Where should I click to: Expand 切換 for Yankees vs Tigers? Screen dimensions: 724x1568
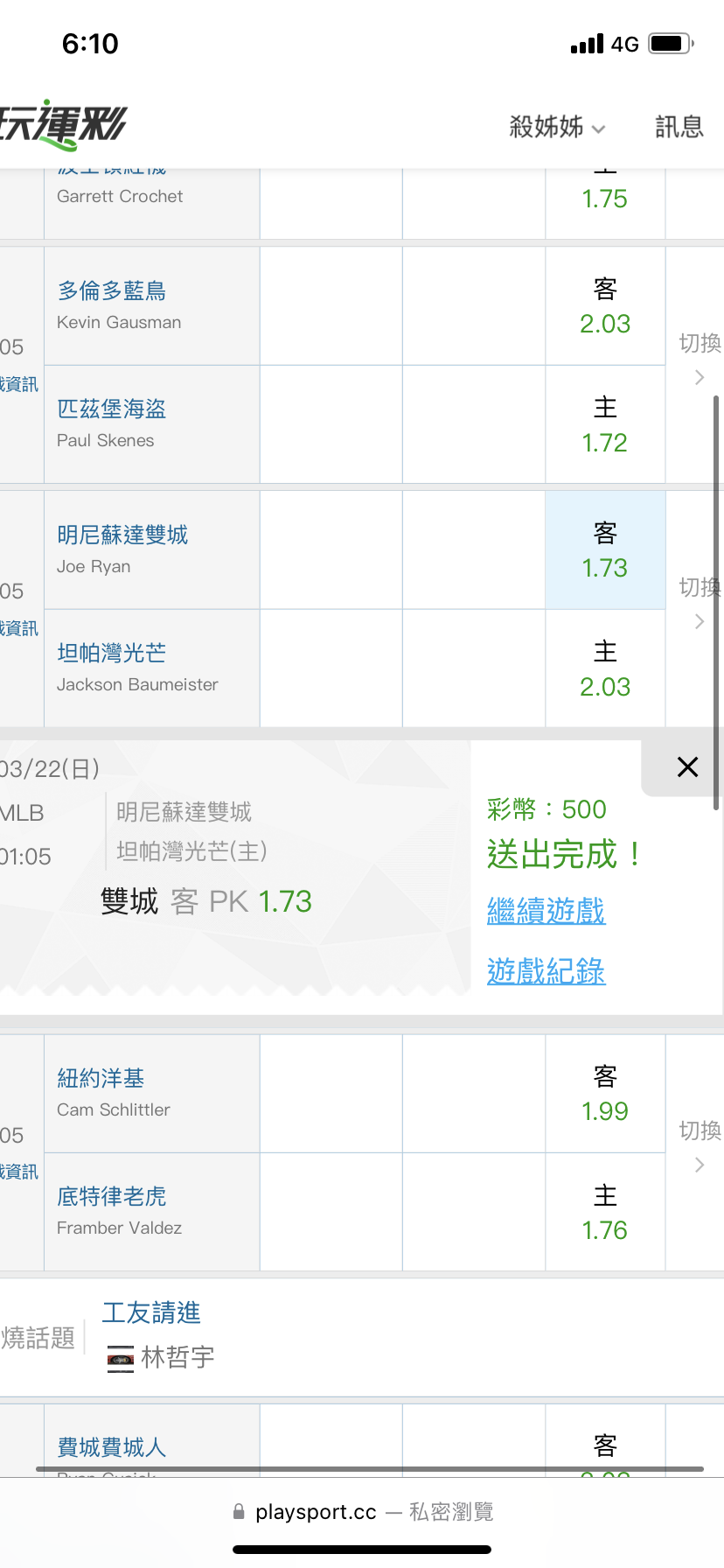(x=700, y=1145)
